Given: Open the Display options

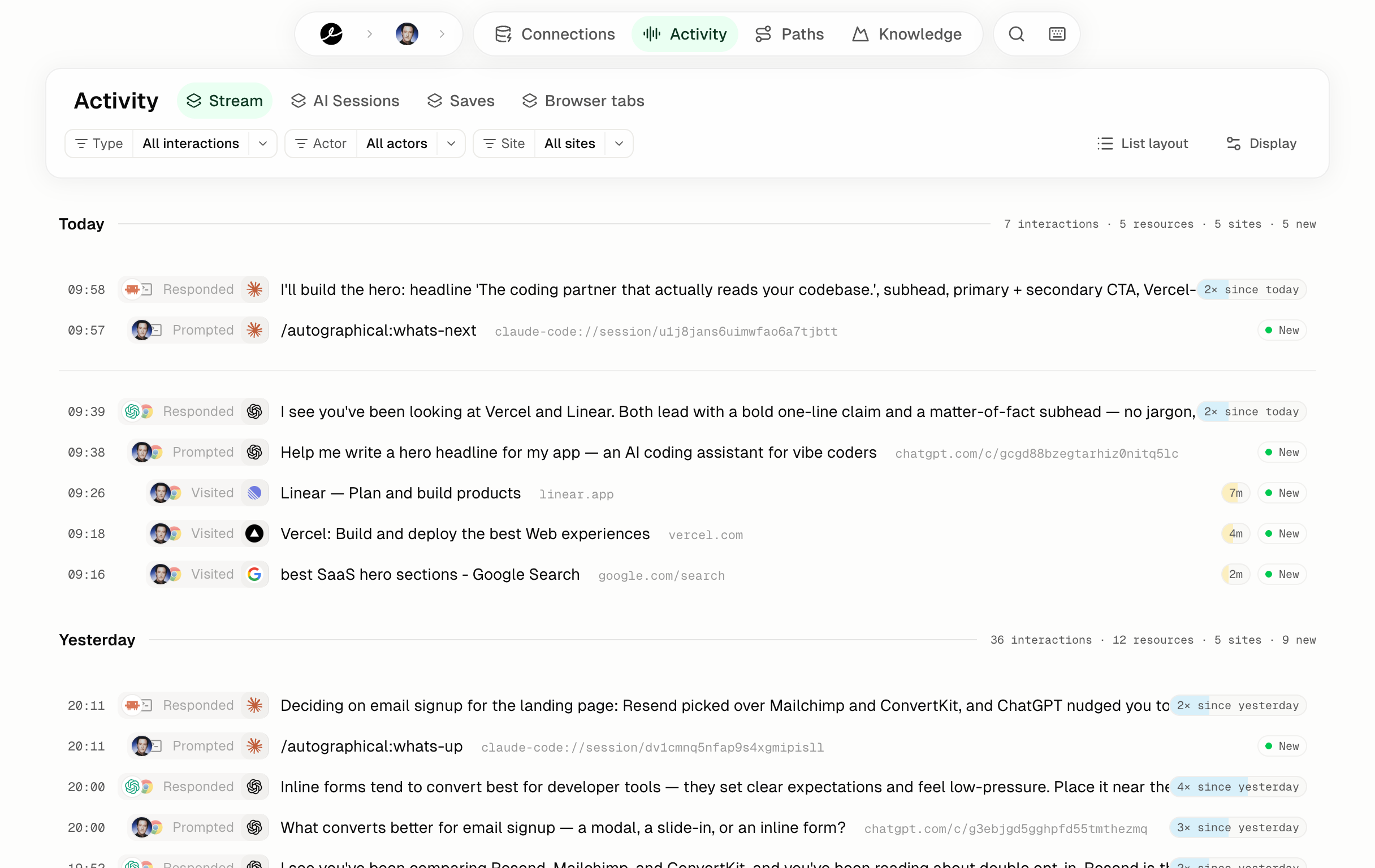Looking at the screenshot, I should (x=1261, y=143).
